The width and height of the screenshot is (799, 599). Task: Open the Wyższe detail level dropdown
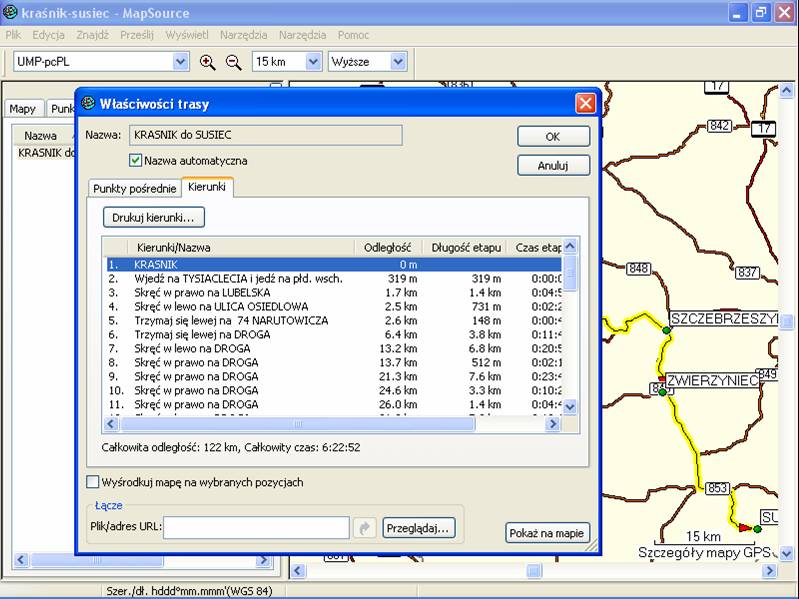click(398, 62)
